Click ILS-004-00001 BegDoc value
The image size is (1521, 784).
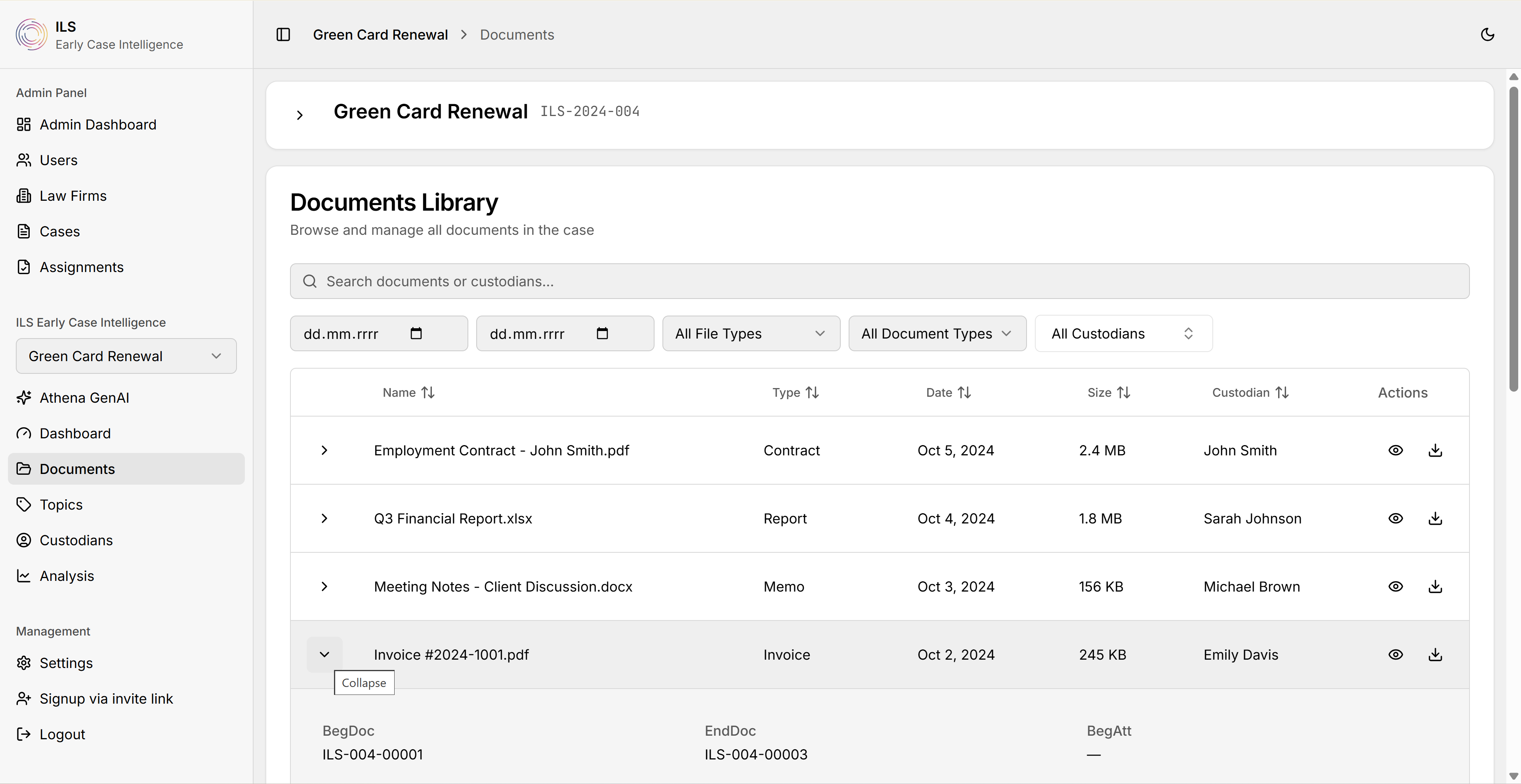coord(372,755)
